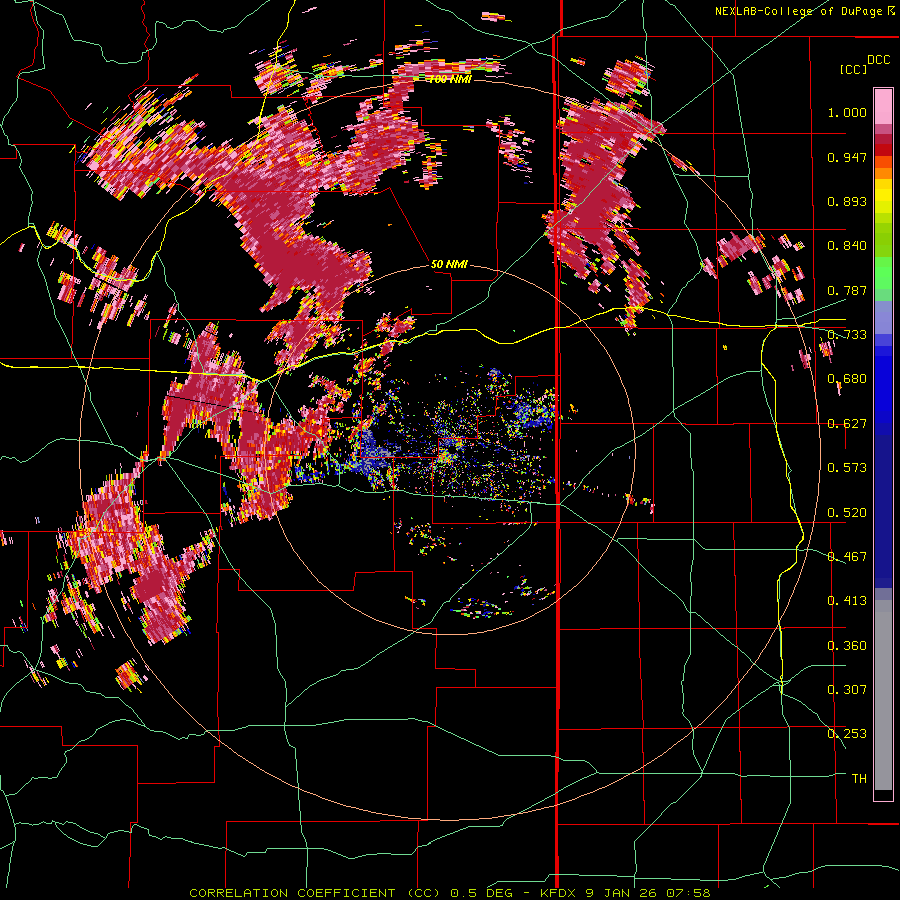Select the 0.573 color scale value
Image resolution: width=900 pixels, height=900 pixels.
[x=847, y=468]
